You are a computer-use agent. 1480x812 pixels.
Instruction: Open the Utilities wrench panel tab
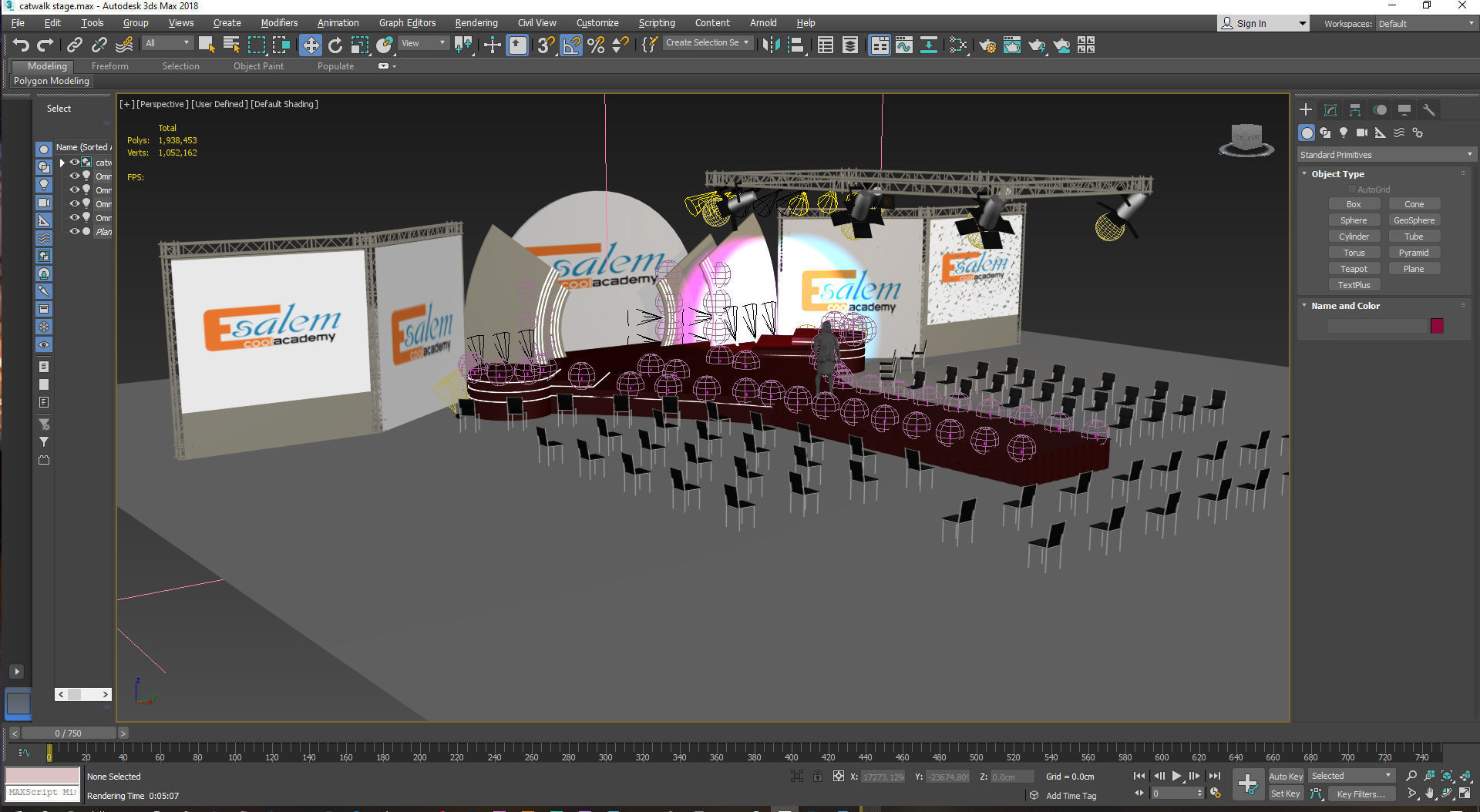[x=1429, y=109]
